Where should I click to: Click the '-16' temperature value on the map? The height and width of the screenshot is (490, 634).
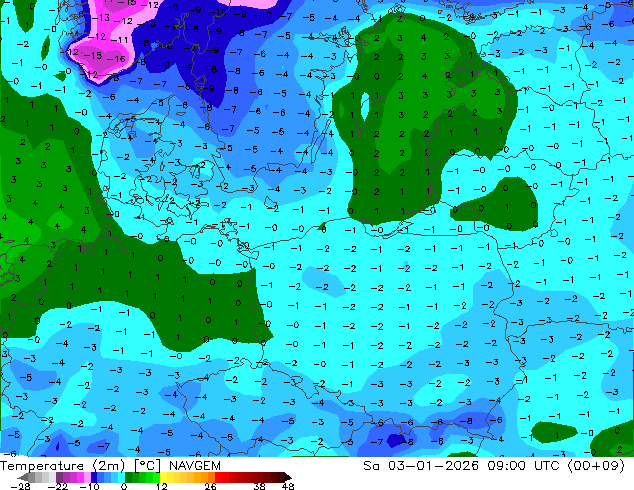[116, 59]
